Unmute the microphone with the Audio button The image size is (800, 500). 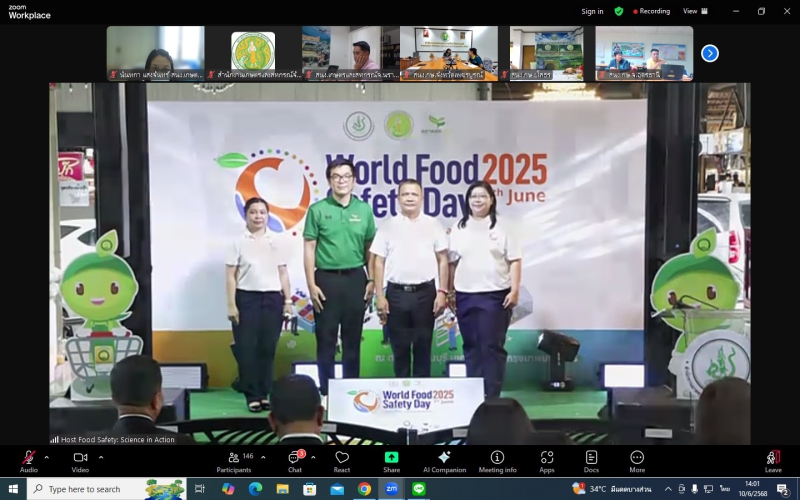point(29,461)
